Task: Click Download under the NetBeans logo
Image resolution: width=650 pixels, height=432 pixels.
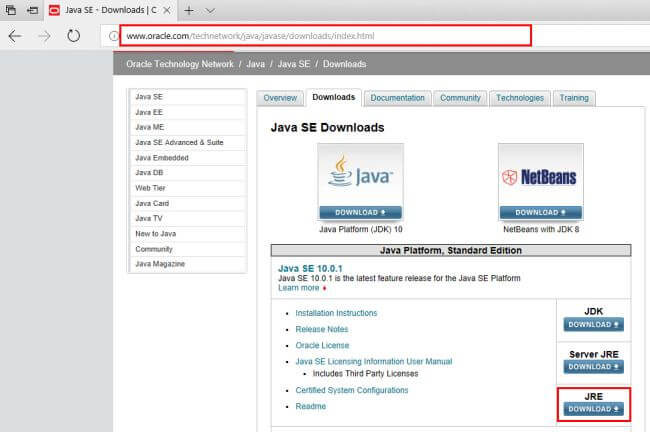Action: point(541,213)
